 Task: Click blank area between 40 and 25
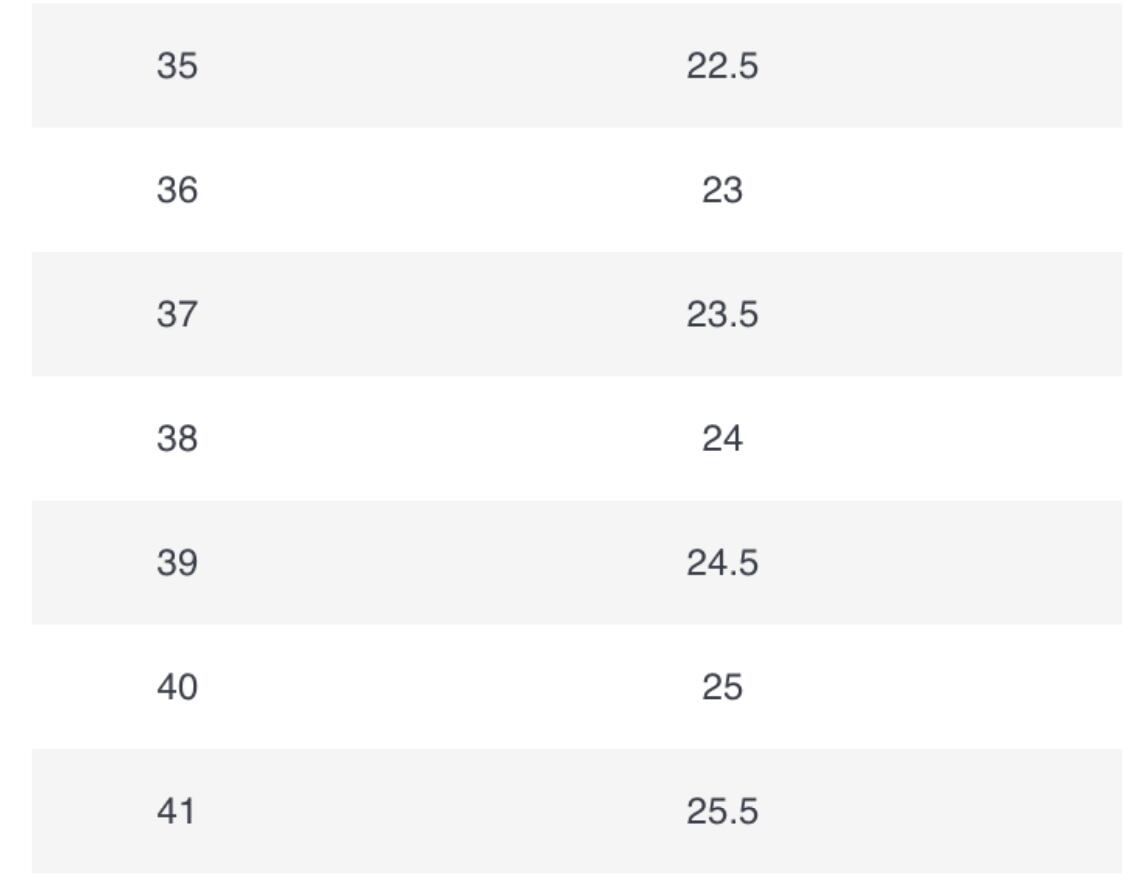tap(450, 687)
